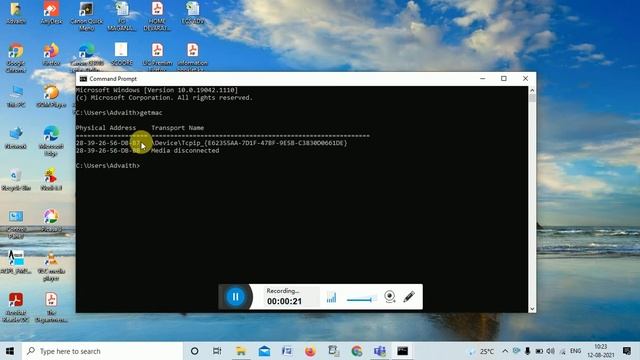Click the Windows Start button

[x=10, y=351]
